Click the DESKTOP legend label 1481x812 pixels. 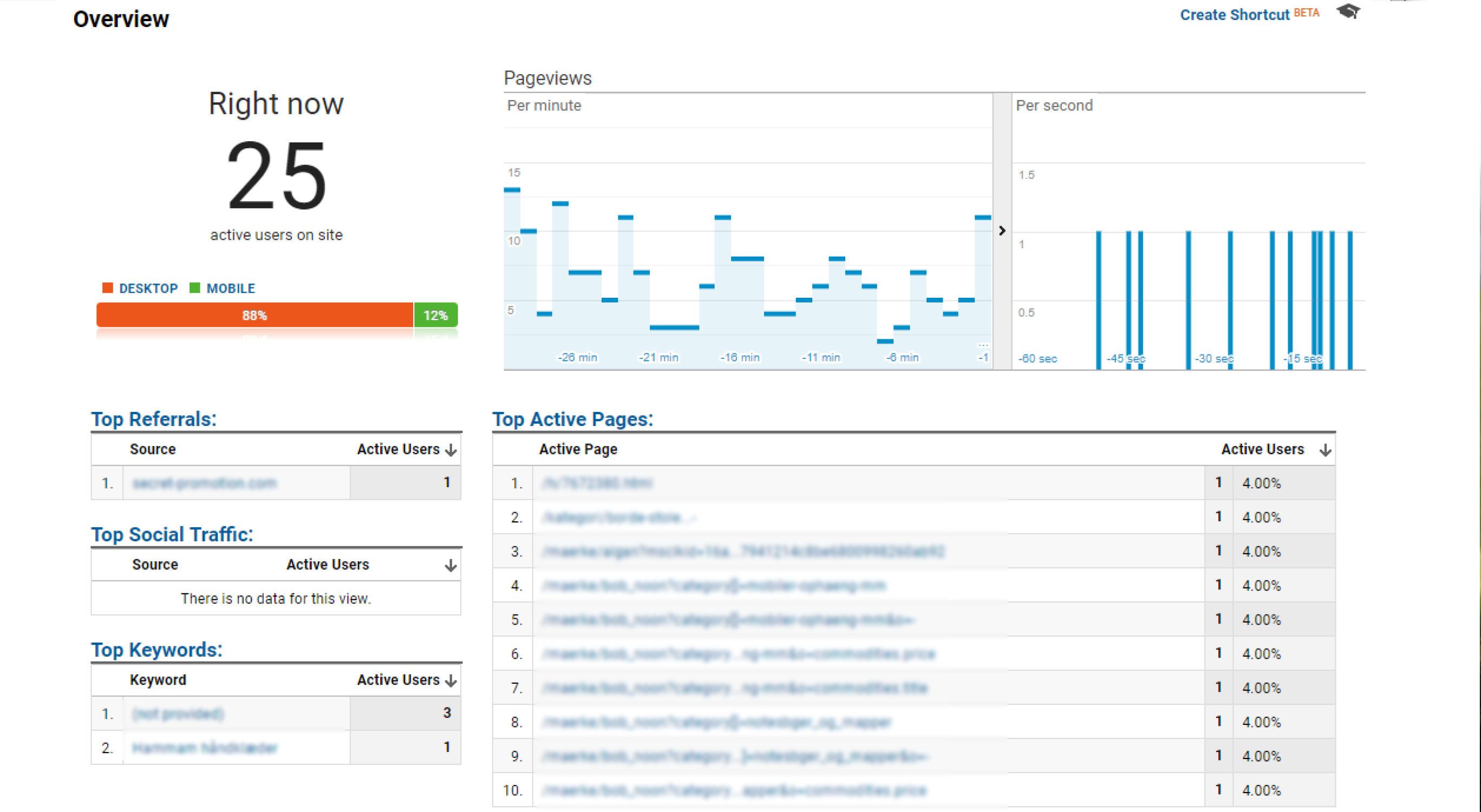click(148, 289)
